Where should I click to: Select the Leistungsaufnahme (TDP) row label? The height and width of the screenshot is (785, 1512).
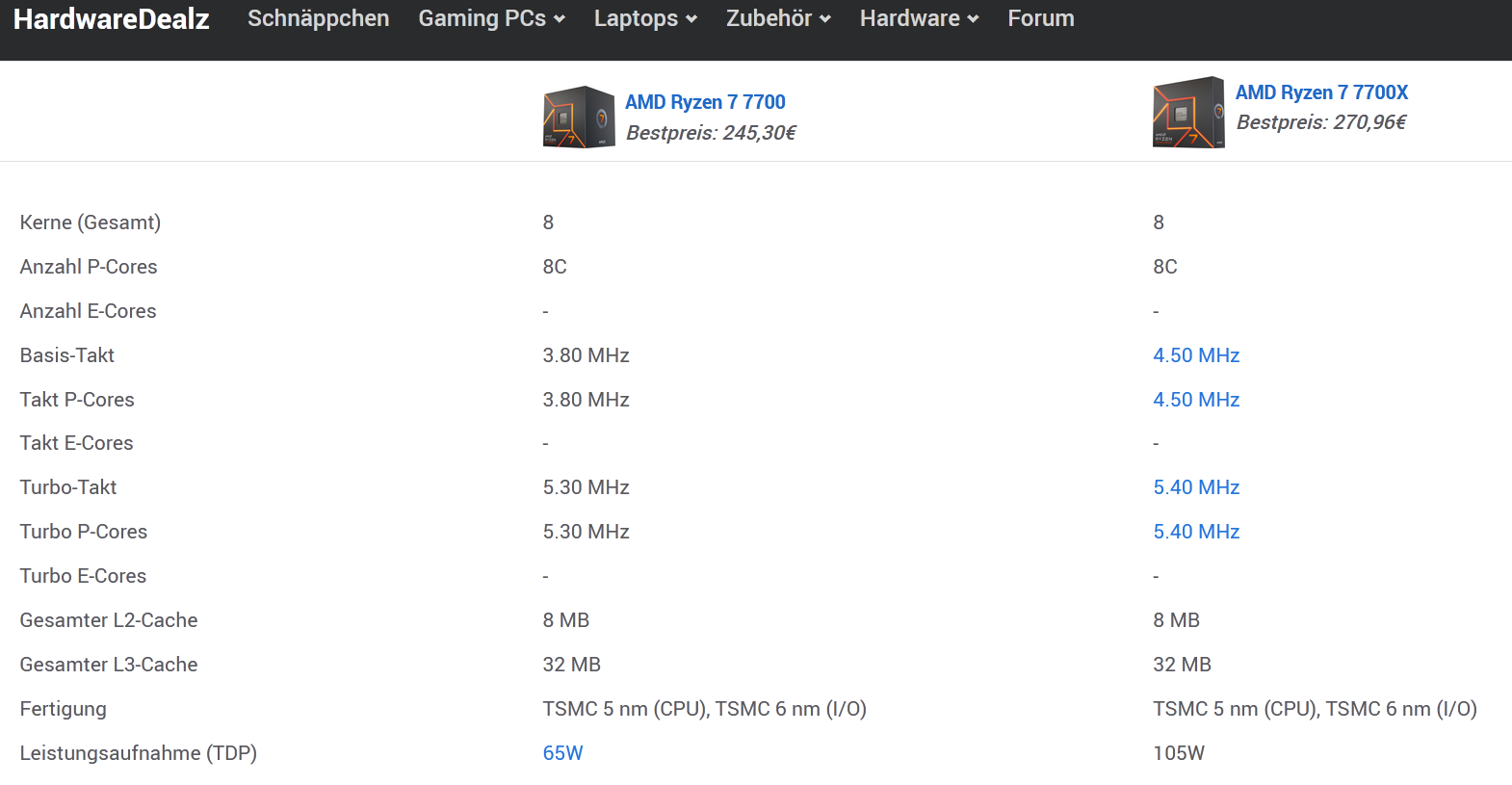tap(139, 753)
